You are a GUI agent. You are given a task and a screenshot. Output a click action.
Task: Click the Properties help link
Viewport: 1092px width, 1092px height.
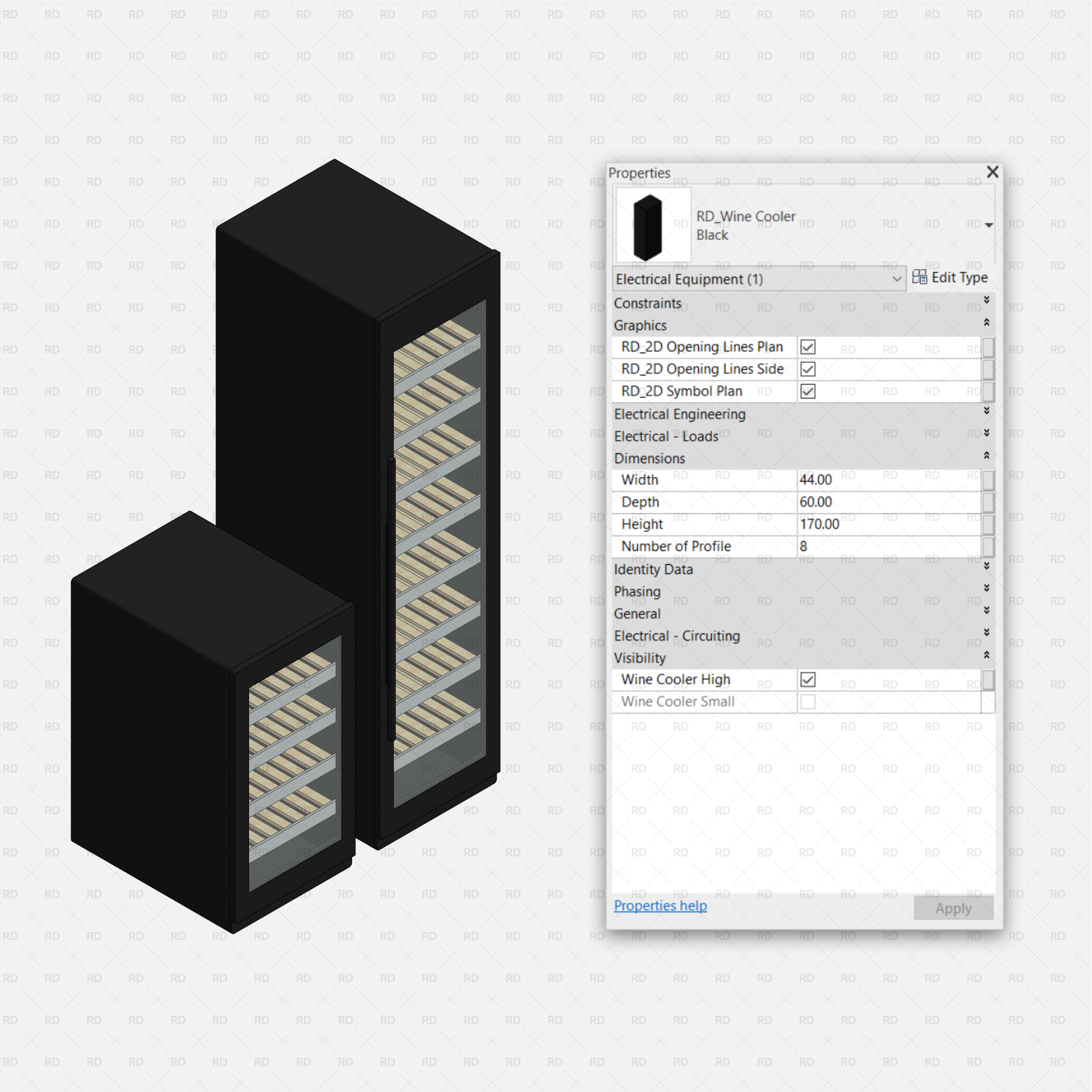(660, 905)
